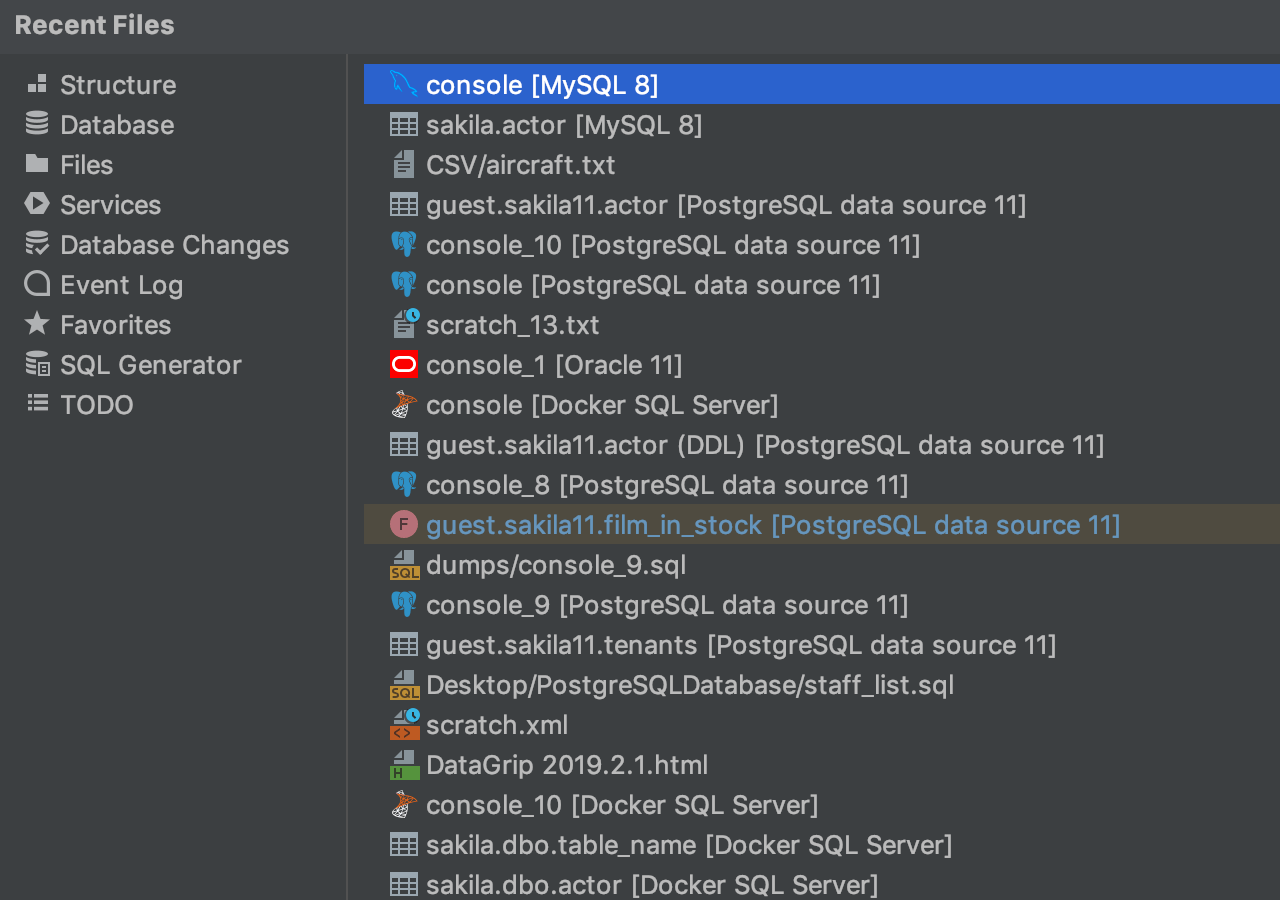Screen dimensions: 1280x900
Task: Open the Database tool window
Action: coord(116,125)
